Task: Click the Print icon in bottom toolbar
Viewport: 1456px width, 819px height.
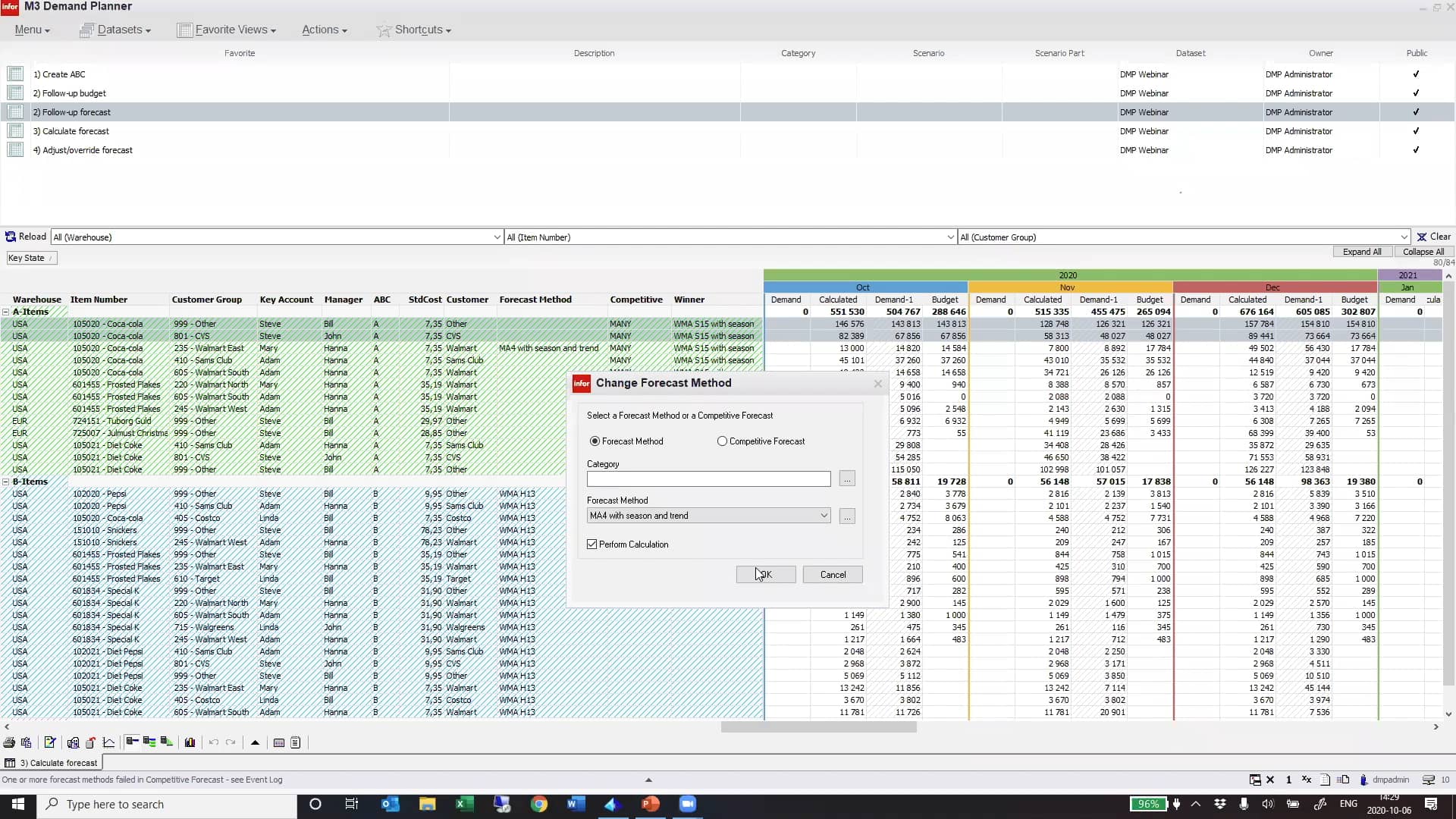Action: (x=10, y=743)
